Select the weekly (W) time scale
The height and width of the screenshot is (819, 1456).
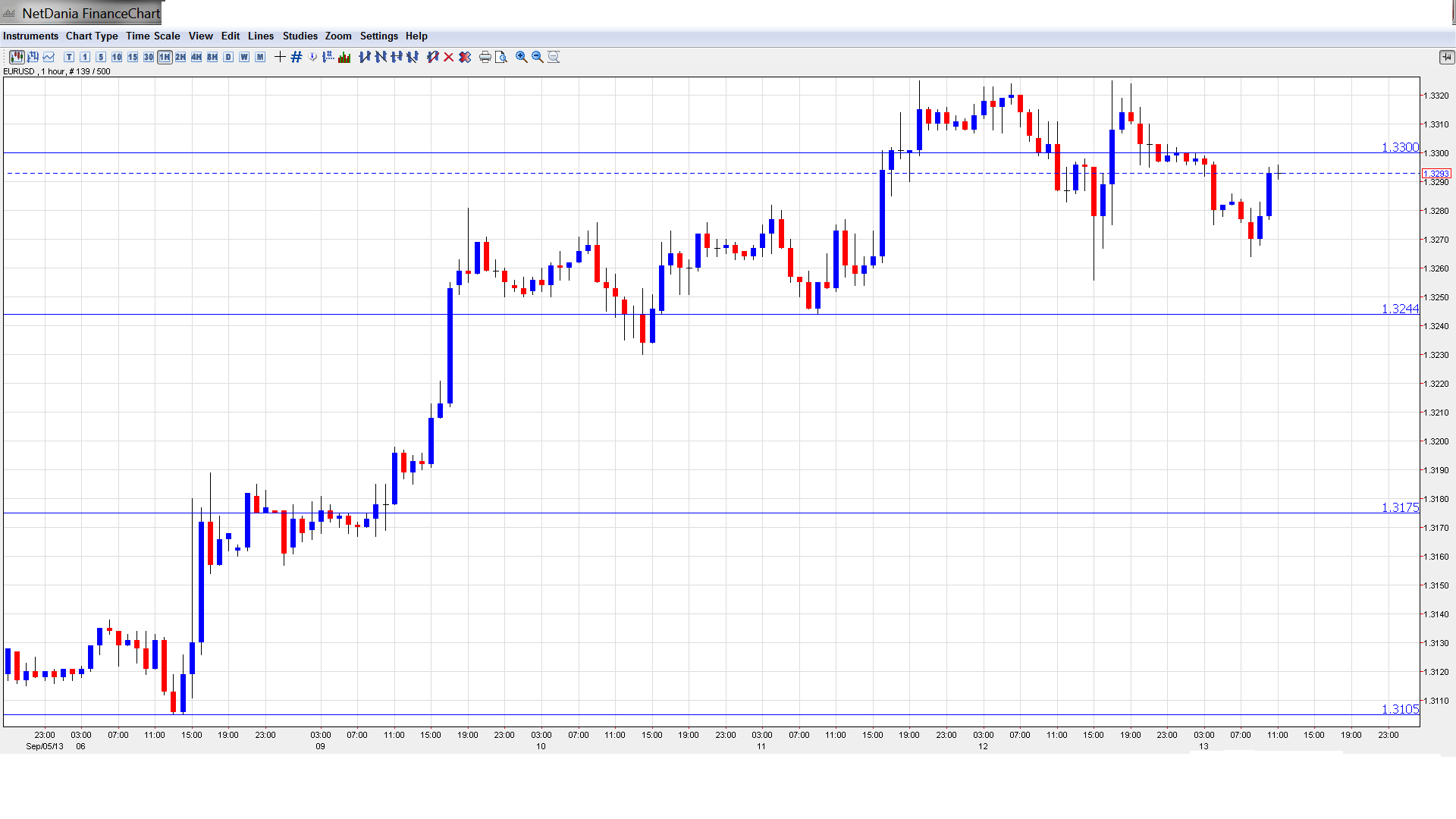(x=244, y=57)
